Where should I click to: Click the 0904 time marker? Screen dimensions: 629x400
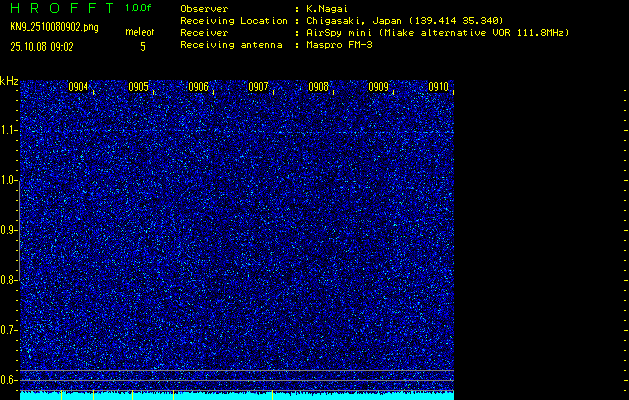[78, 87]
